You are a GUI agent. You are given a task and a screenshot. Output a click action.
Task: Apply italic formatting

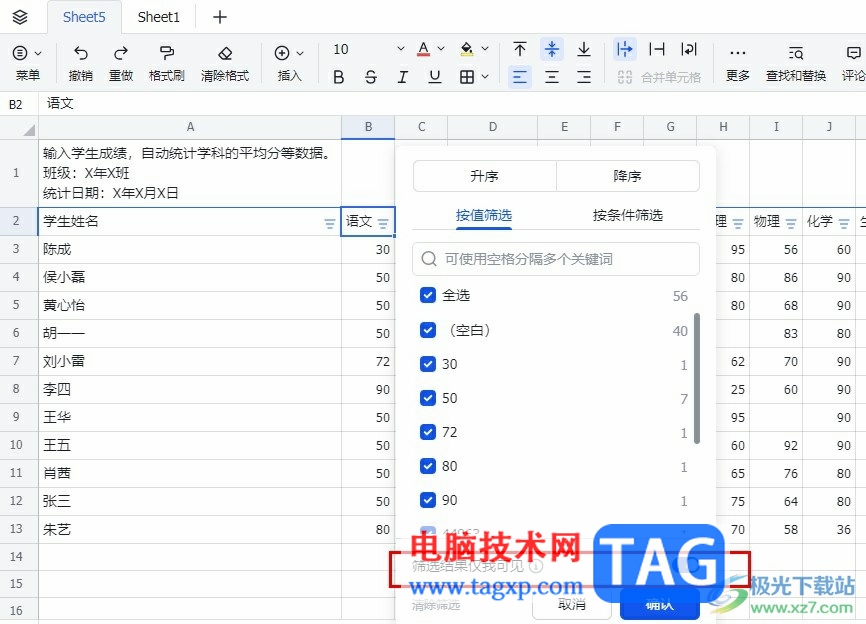(x=403, y=77)
